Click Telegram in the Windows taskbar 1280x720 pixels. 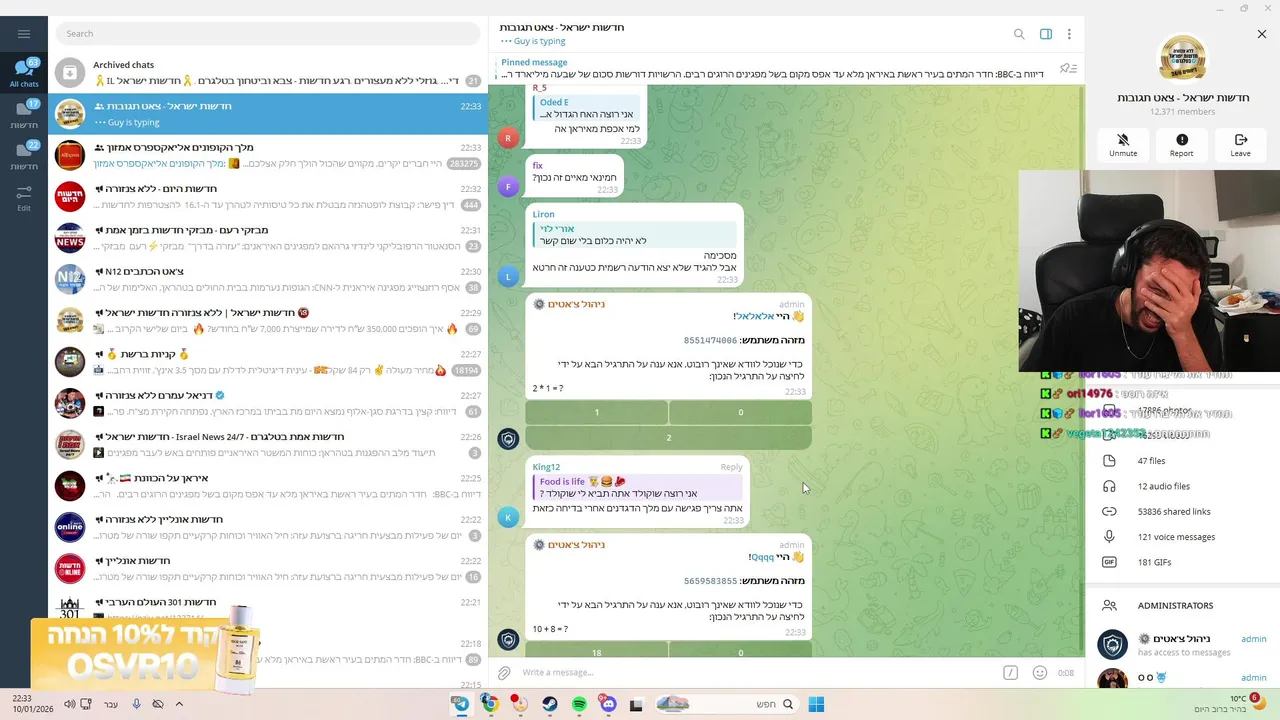pos(461,704)
